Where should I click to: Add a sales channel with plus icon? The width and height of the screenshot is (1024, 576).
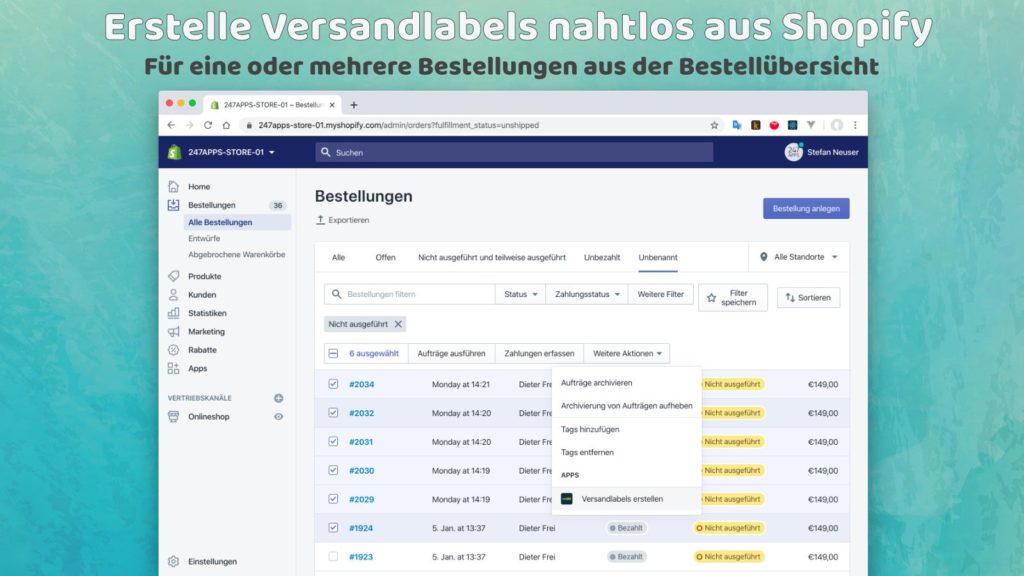click(279, 398)
